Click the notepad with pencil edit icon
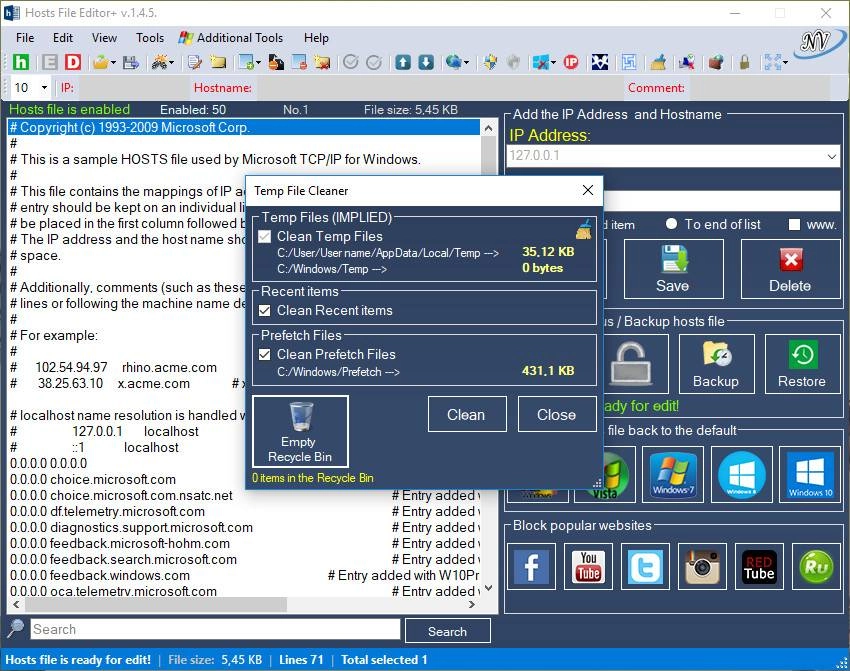 tap(195, 62)
